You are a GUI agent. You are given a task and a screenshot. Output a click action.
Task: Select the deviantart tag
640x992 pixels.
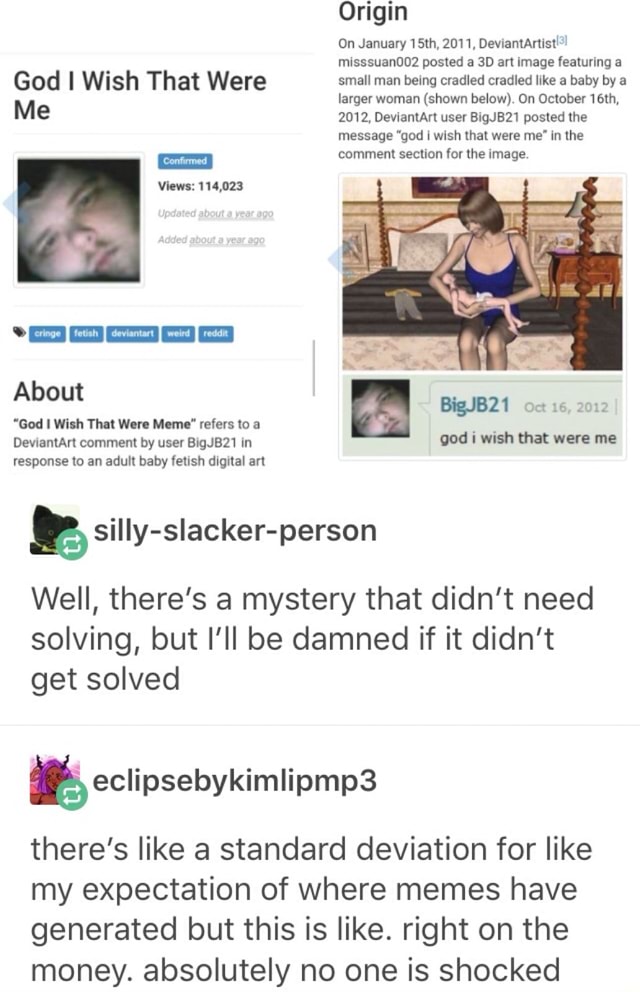point(133,333)
